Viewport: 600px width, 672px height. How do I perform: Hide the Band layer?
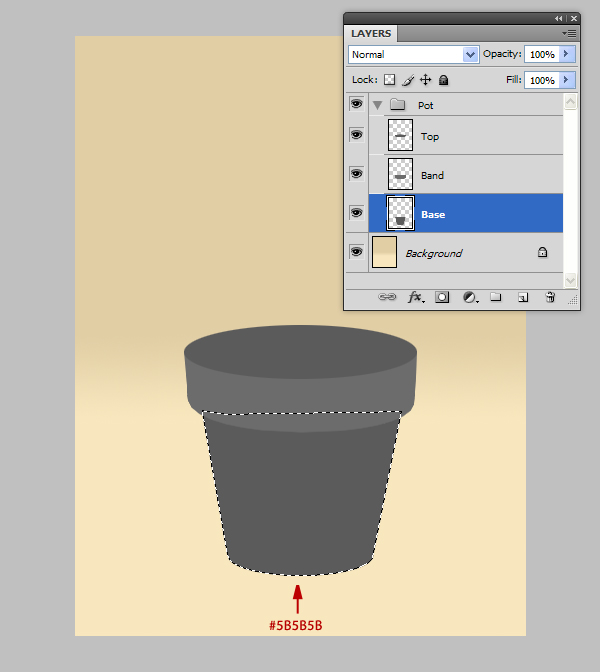356,174
